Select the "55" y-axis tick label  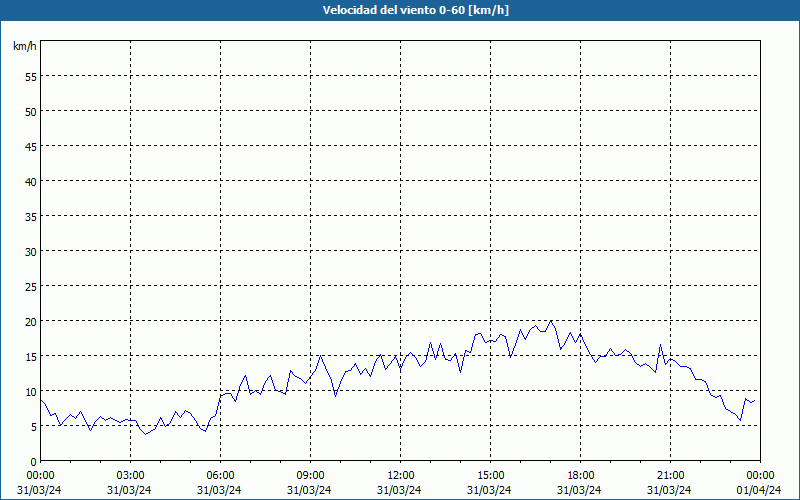pyautogui.click(x=31, y=77)
